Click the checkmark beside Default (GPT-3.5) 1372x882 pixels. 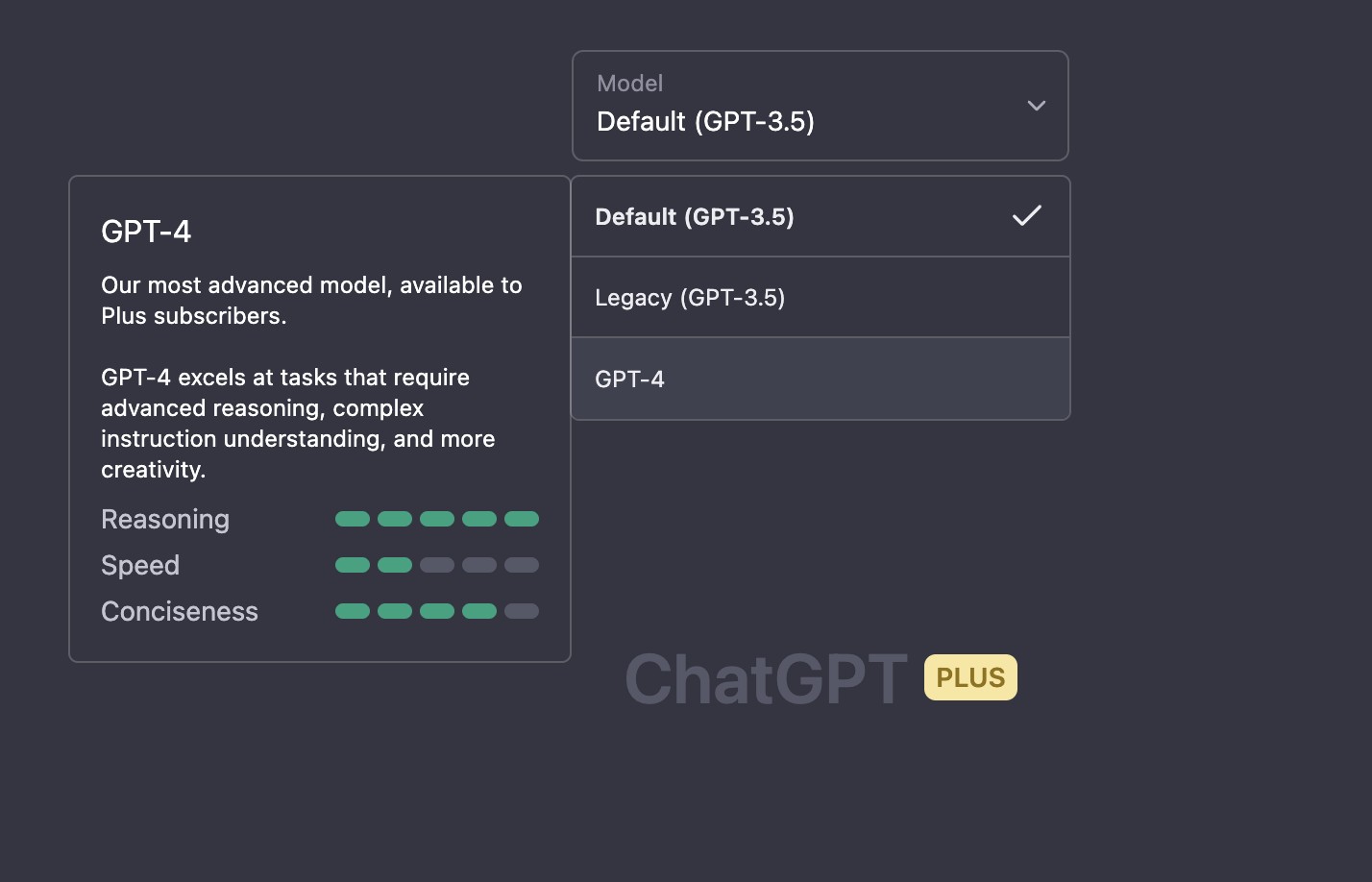point(1026,216)
